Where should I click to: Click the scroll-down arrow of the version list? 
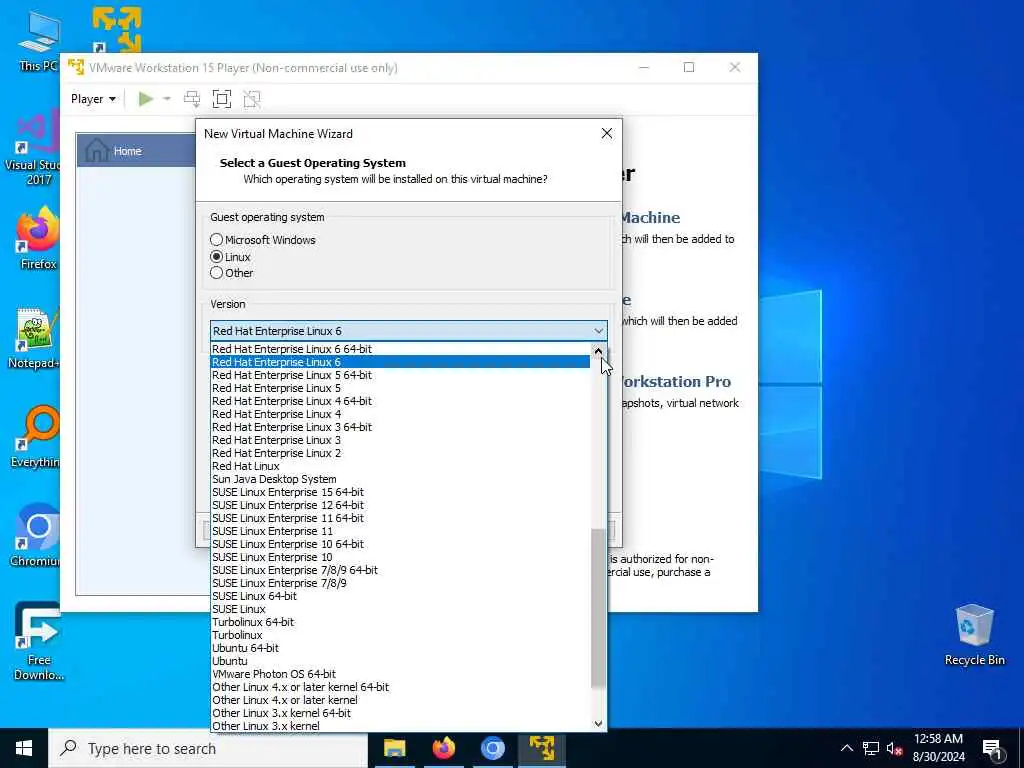598,723
